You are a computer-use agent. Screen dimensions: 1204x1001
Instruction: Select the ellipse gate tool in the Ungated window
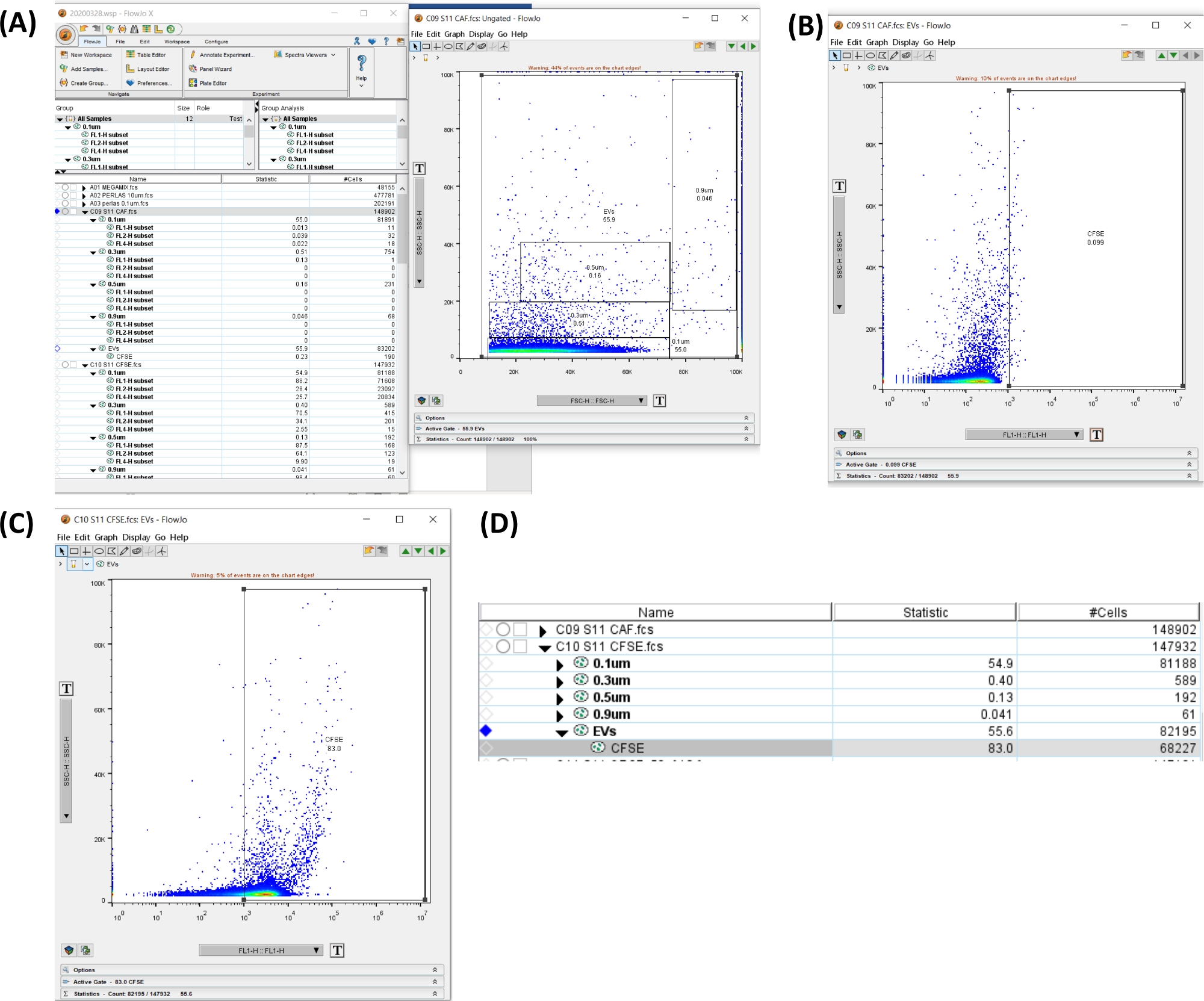pyautogui.click(x=448, y=46)
